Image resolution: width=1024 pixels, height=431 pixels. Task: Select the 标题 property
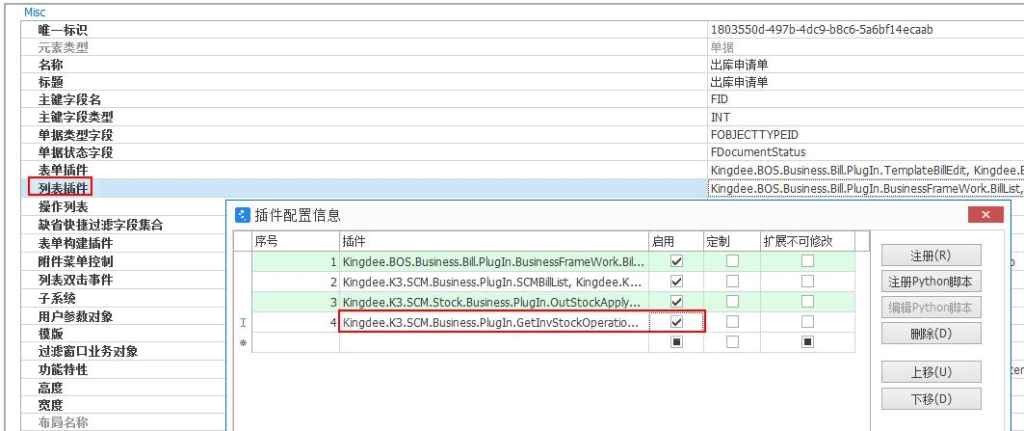click(x=51, y=82)
